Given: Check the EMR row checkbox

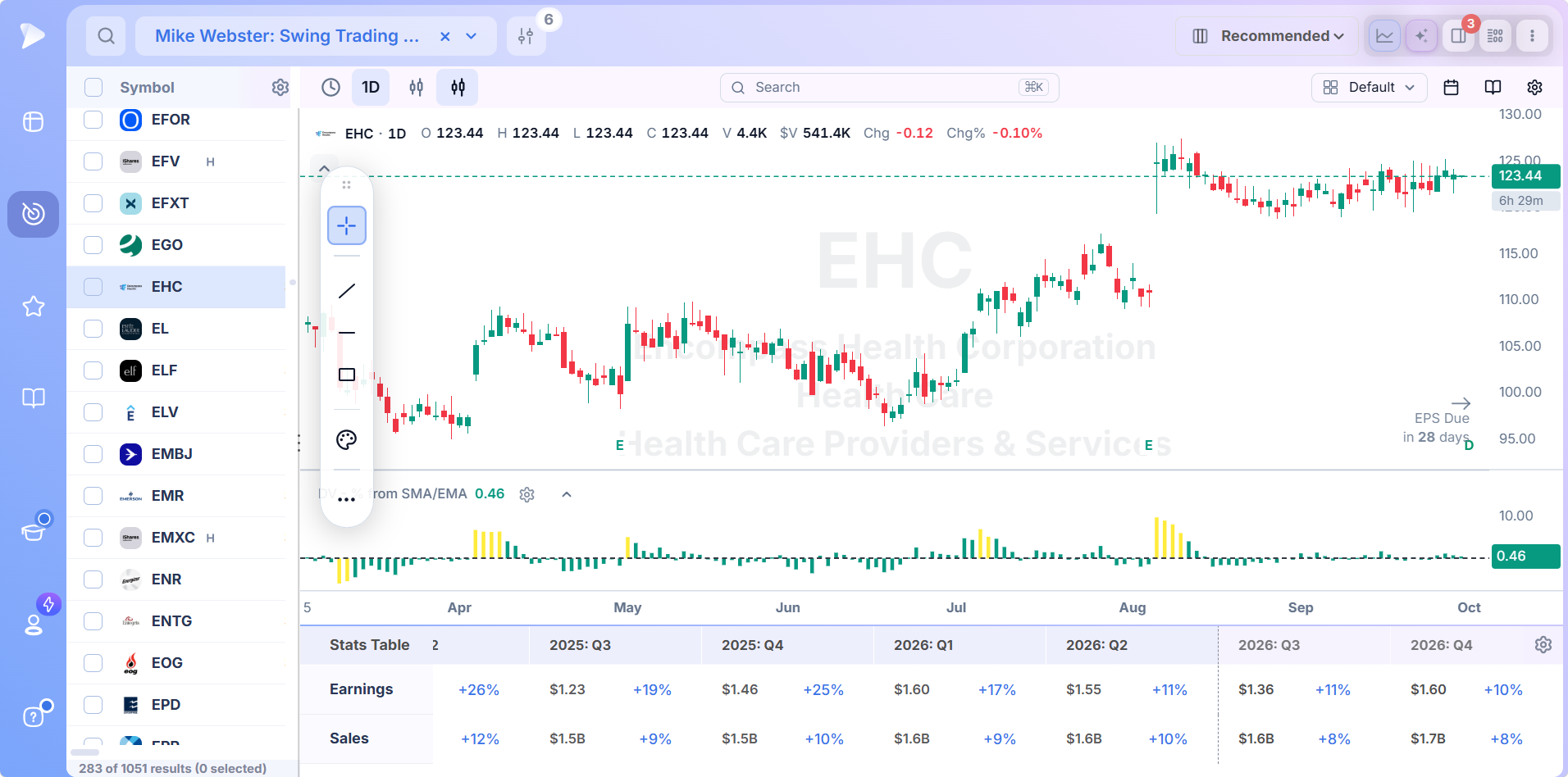Looking at the screenshot, I should click(x=93, y=496).
